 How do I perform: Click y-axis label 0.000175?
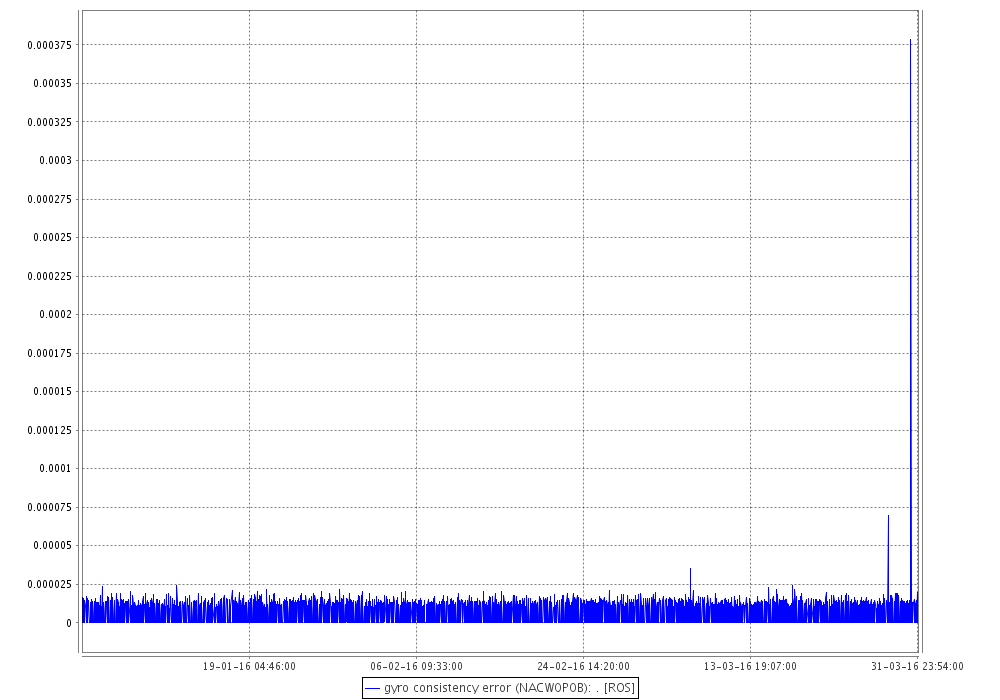click(x=50, y=353)
